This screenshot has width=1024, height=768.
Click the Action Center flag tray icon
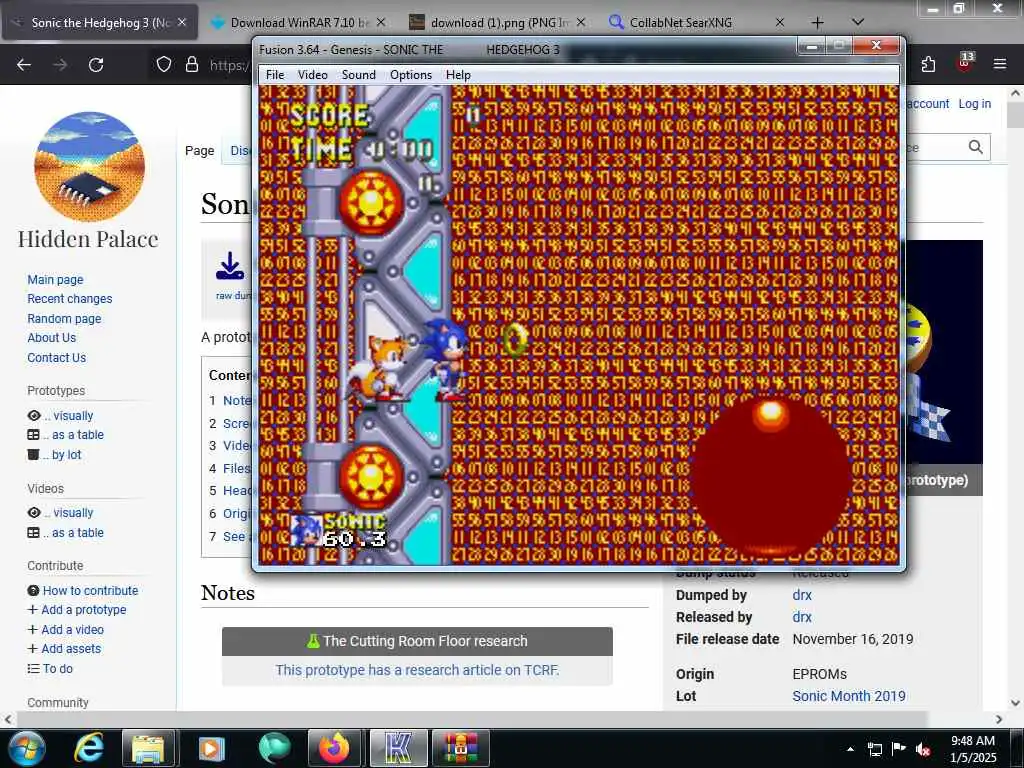point(899,749)
